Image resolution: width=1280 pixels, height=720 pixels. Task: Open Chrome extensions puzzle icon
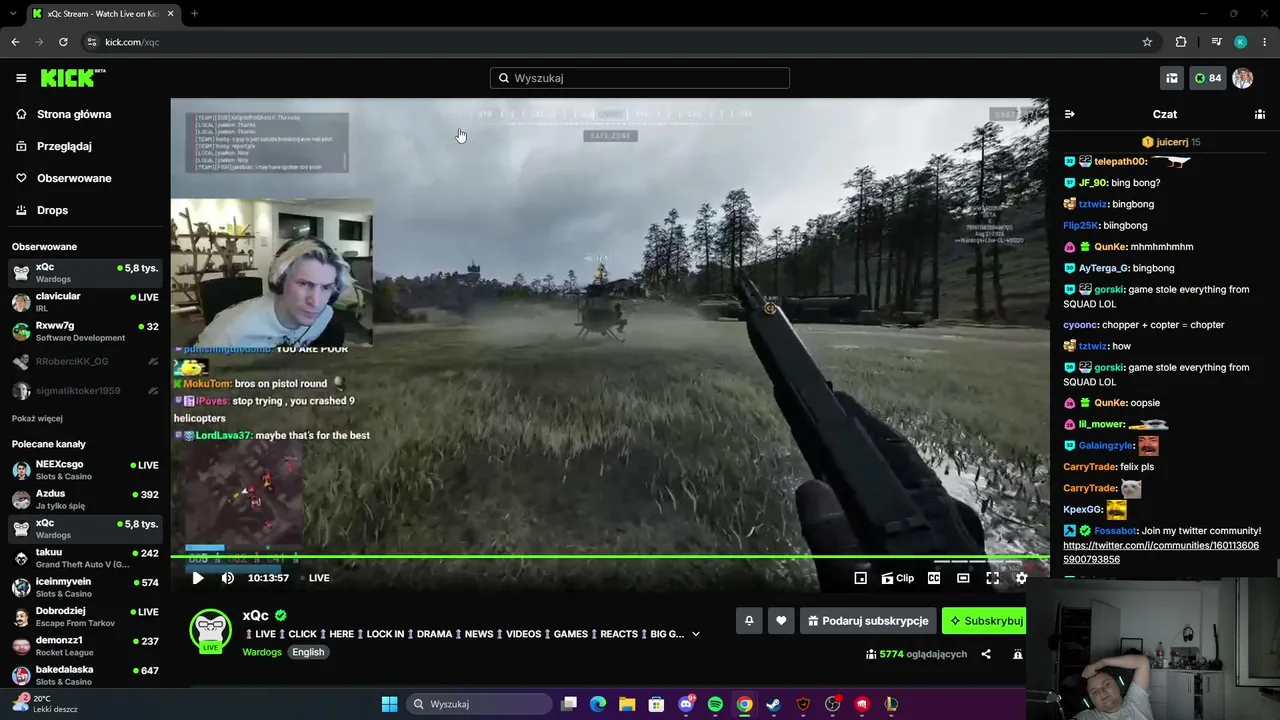click(1181, 42)
